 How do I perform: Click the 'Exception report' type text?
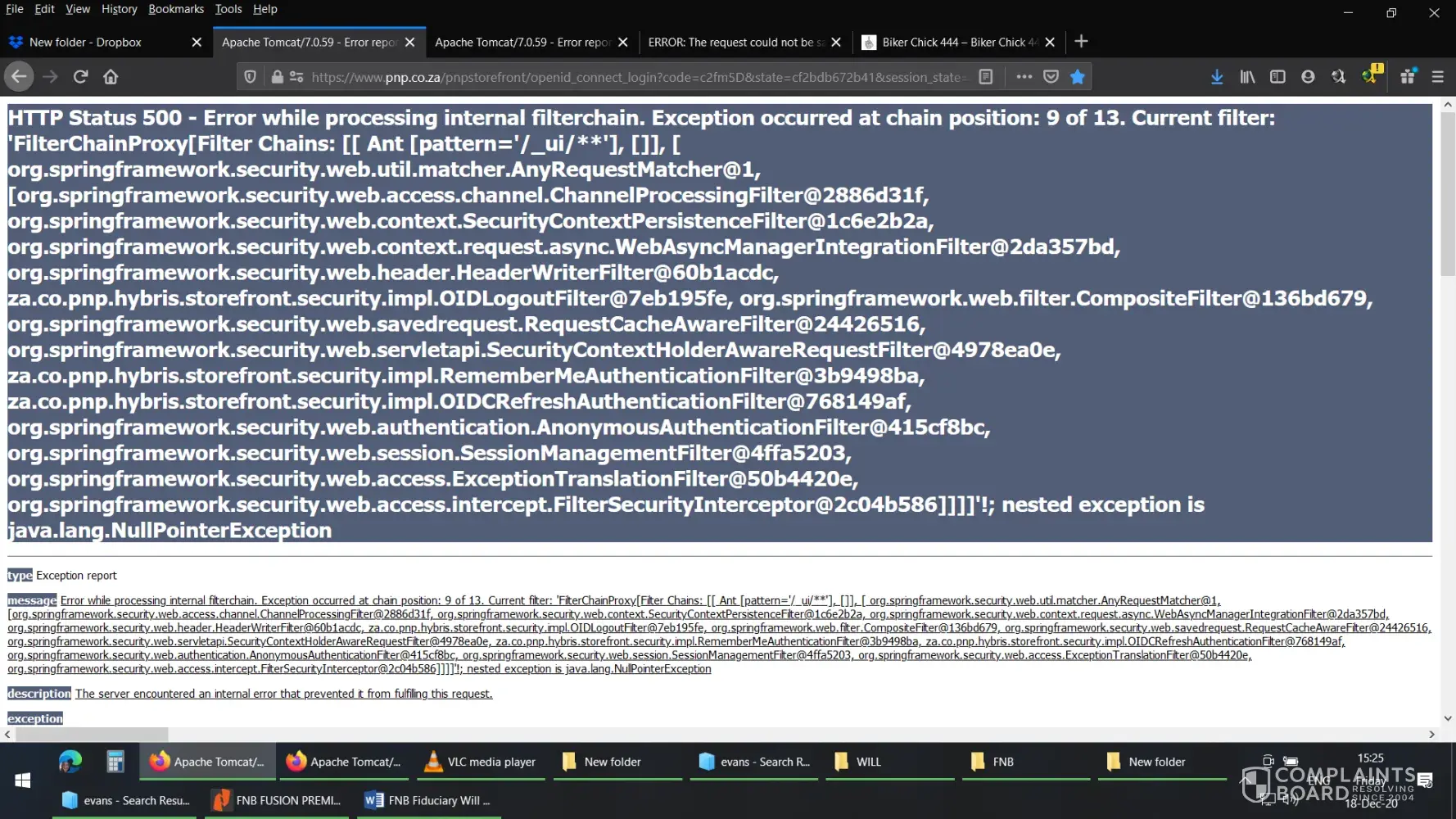76,576
